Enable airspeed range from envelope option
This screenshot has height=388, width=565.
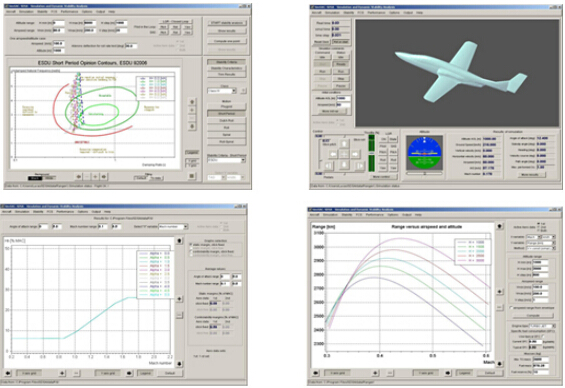(x=511, y=308)
